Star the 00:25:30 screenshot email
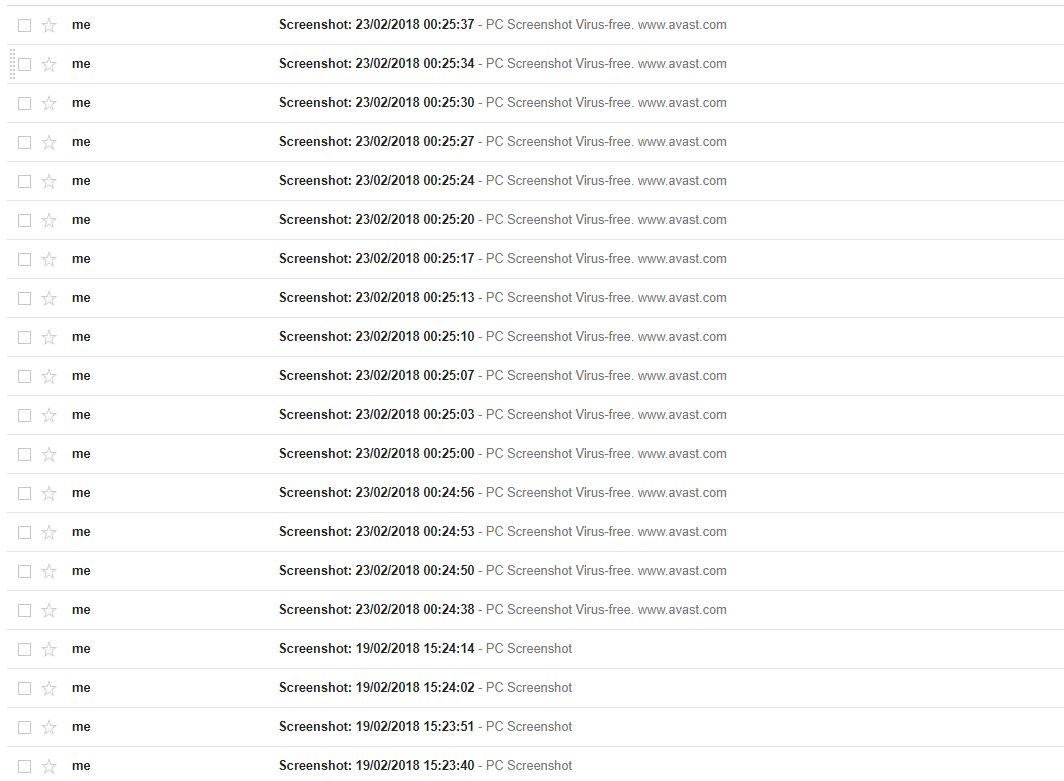The height and width of the screenshot is (781, 1064). 49,103
